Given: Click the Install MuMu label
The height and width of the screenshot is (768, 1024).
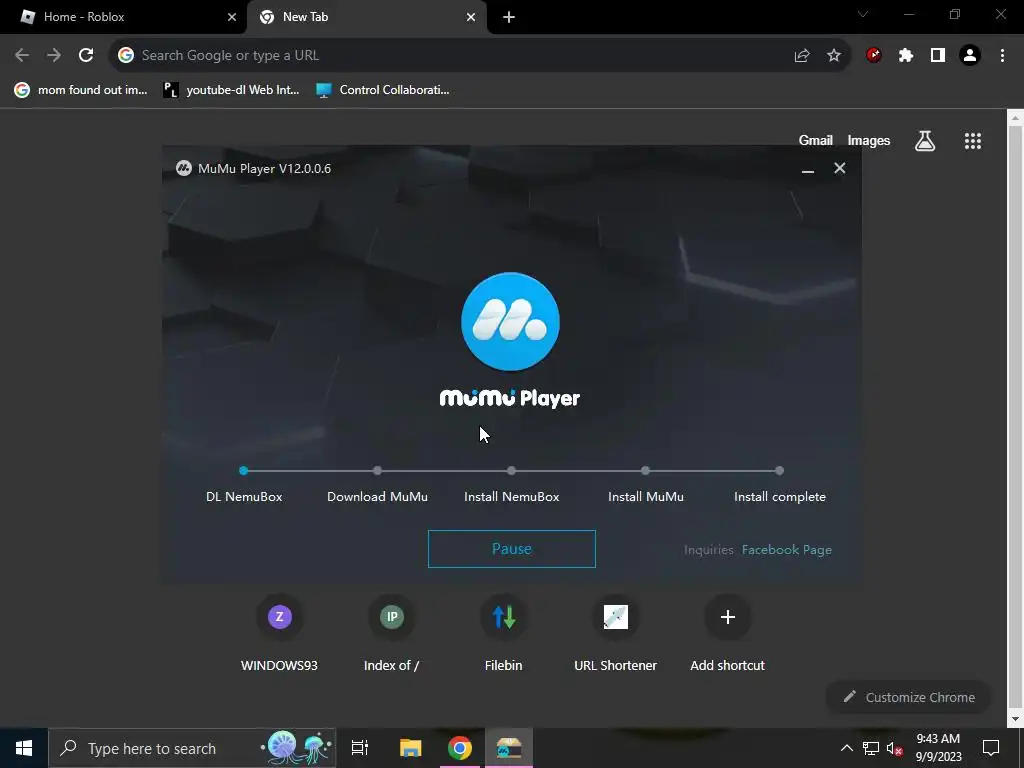Looking at the screenshot, I should (x=646, y=497).
